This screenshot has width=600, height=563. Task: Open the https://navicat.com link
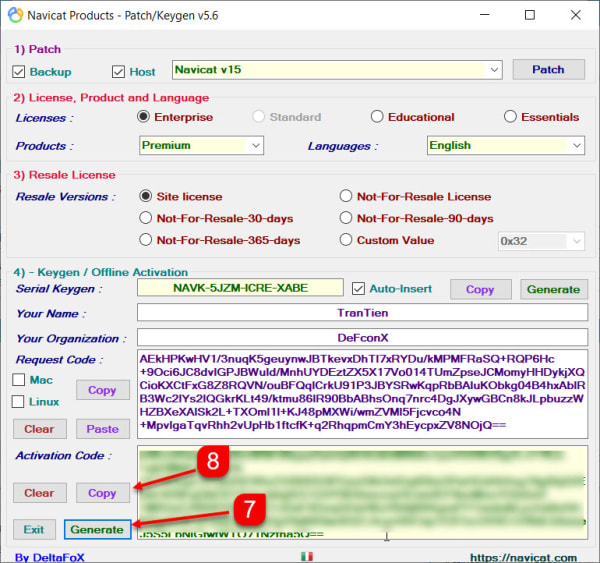click(x=523, y=558)
